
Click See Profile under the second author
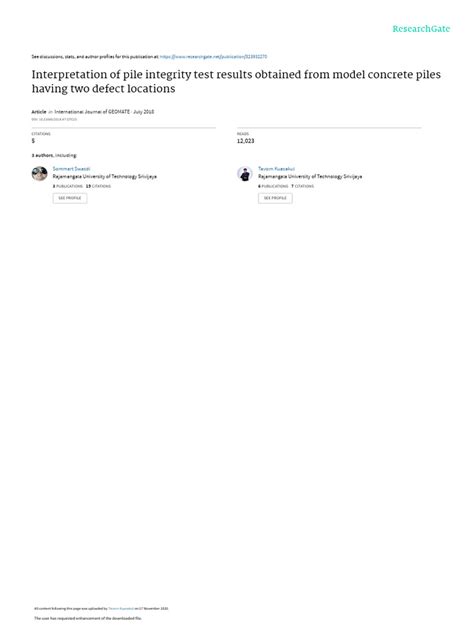[x=275, y=198]
